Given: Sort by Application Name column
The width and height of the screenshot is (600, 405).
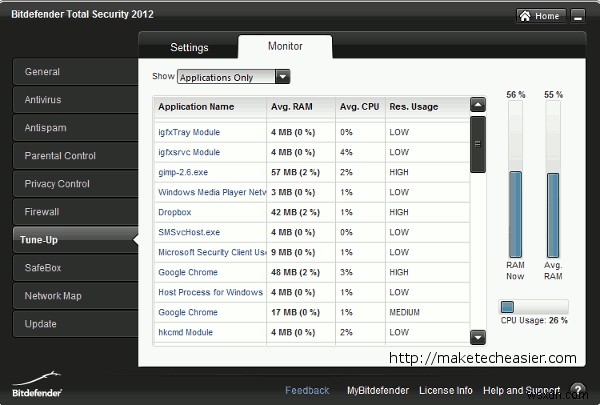Looking at the screenshot, I should [210, 107].
